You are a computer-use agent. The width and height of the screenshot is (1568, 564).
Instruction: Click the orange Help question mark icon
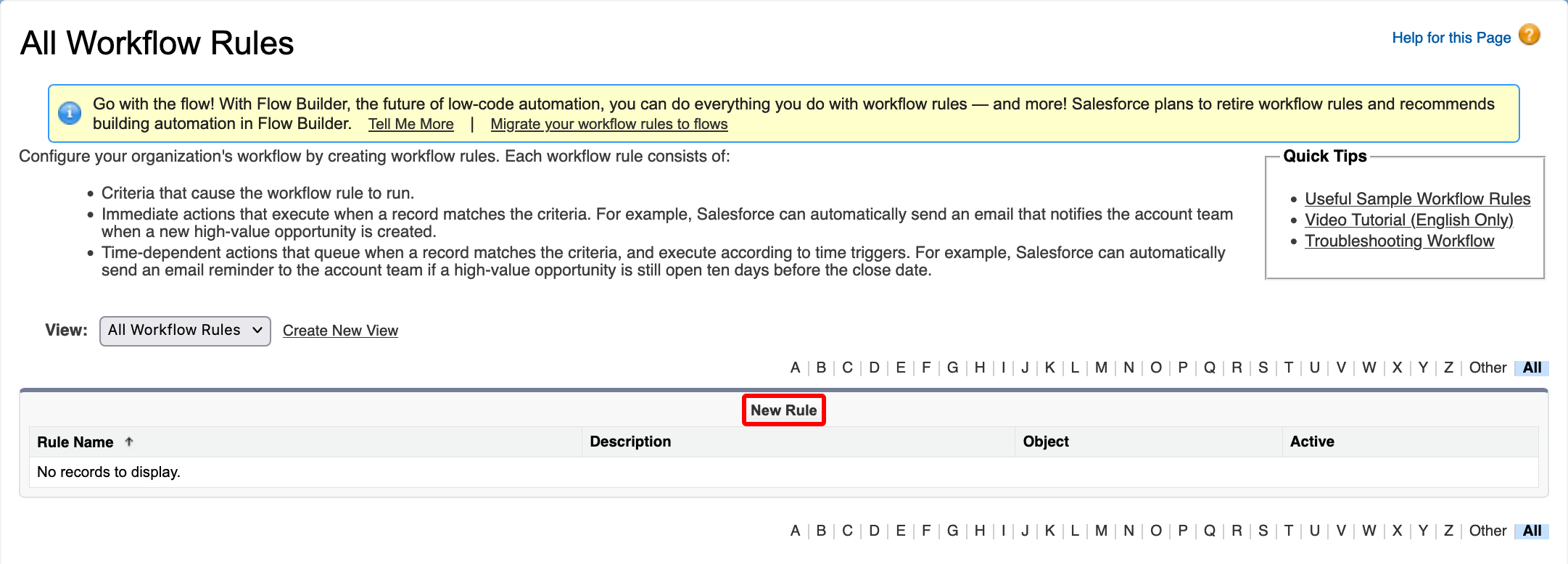[1529, 34]
